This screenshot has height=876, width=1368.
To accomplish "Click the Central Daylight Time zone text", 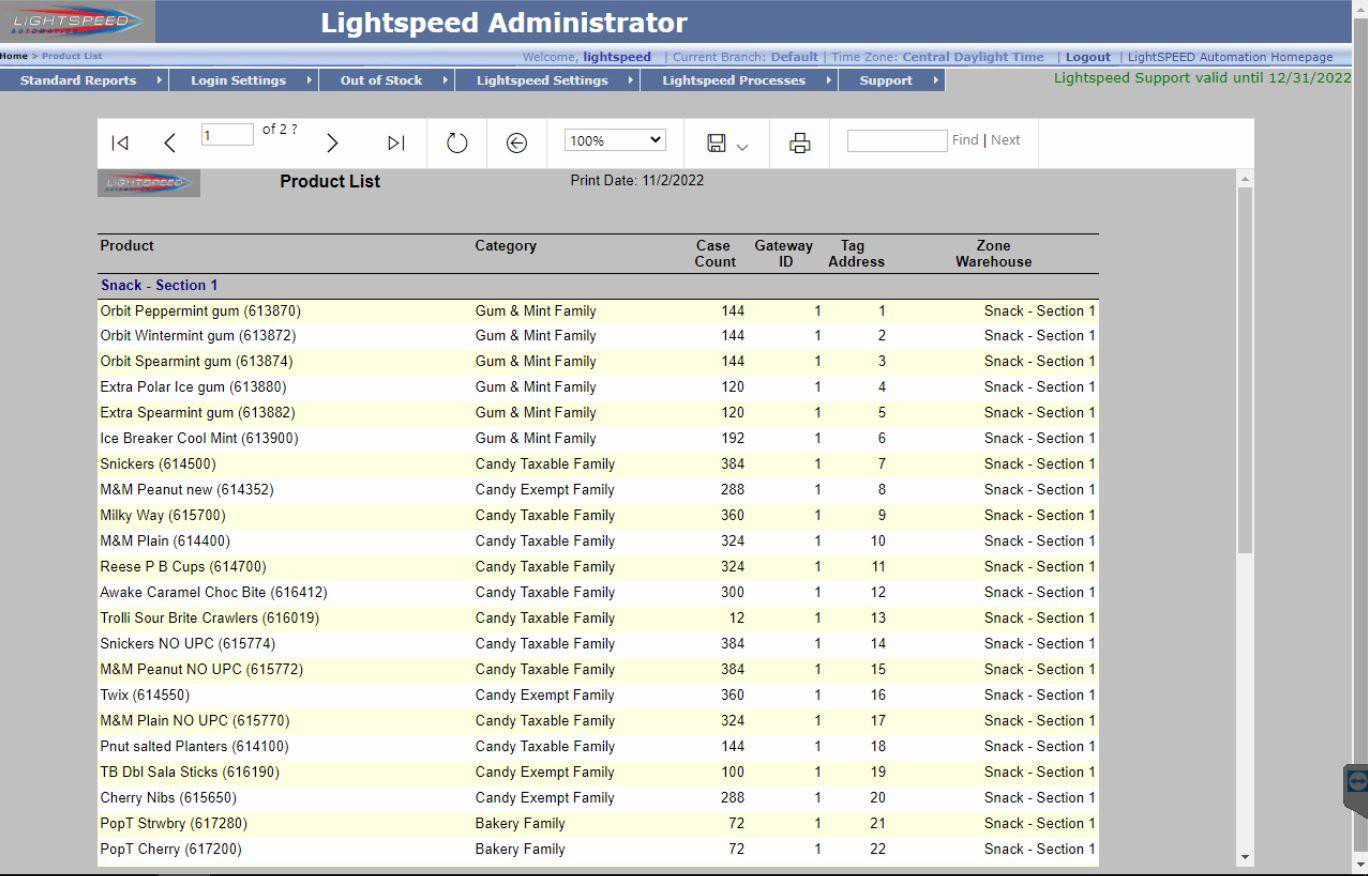I will [x=973, y=57].
